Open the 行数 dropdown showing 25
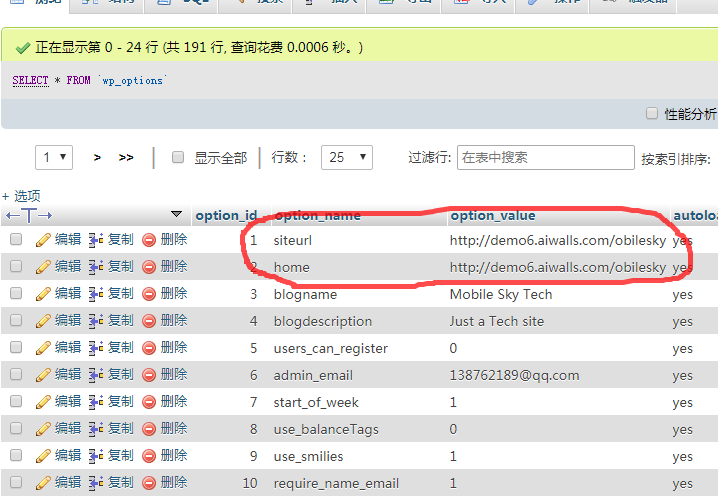The height and width of the screenshot is (501, 718). (x=346, y=157)
